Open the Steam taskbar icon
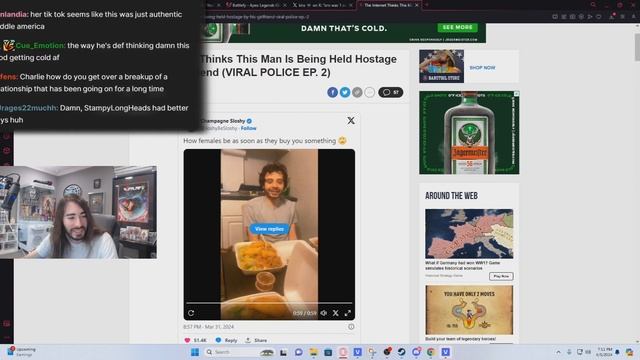This screenshot has height=360, width=640. (x=401, y=352)
